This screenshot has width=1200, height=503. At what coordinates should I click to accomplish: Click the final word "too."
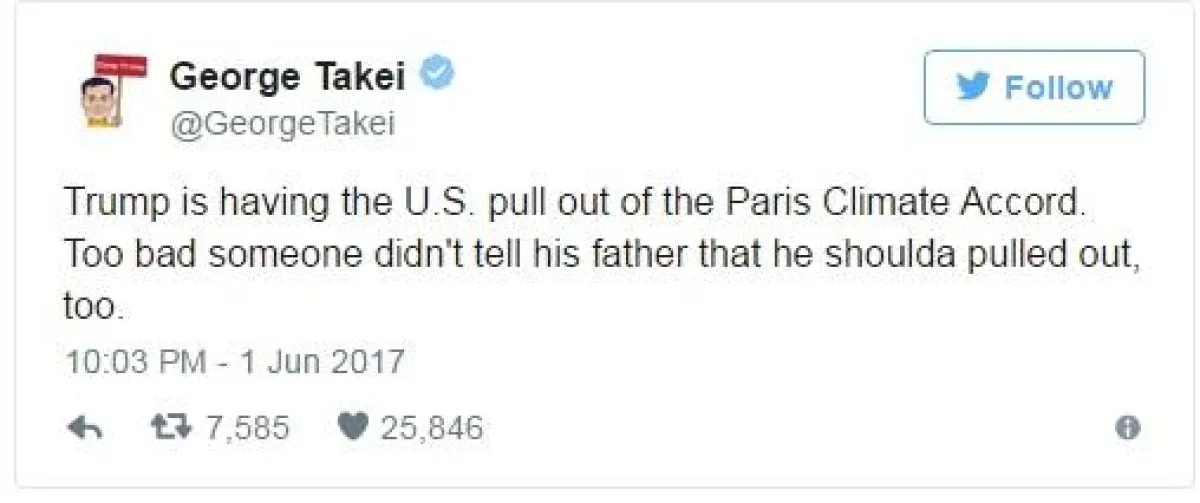[93, 308]
